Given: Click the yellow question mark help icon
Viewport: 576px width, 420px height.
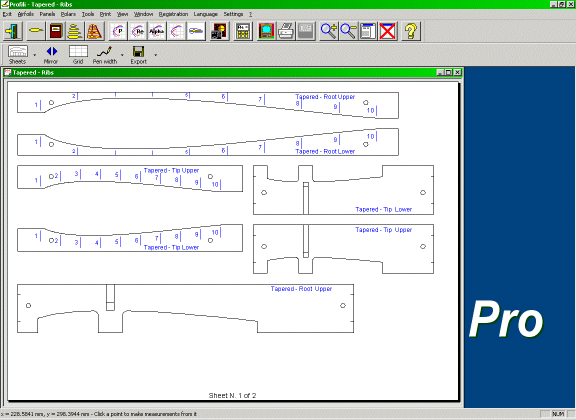Looking at the screenshot, I should tap(411, 31).
